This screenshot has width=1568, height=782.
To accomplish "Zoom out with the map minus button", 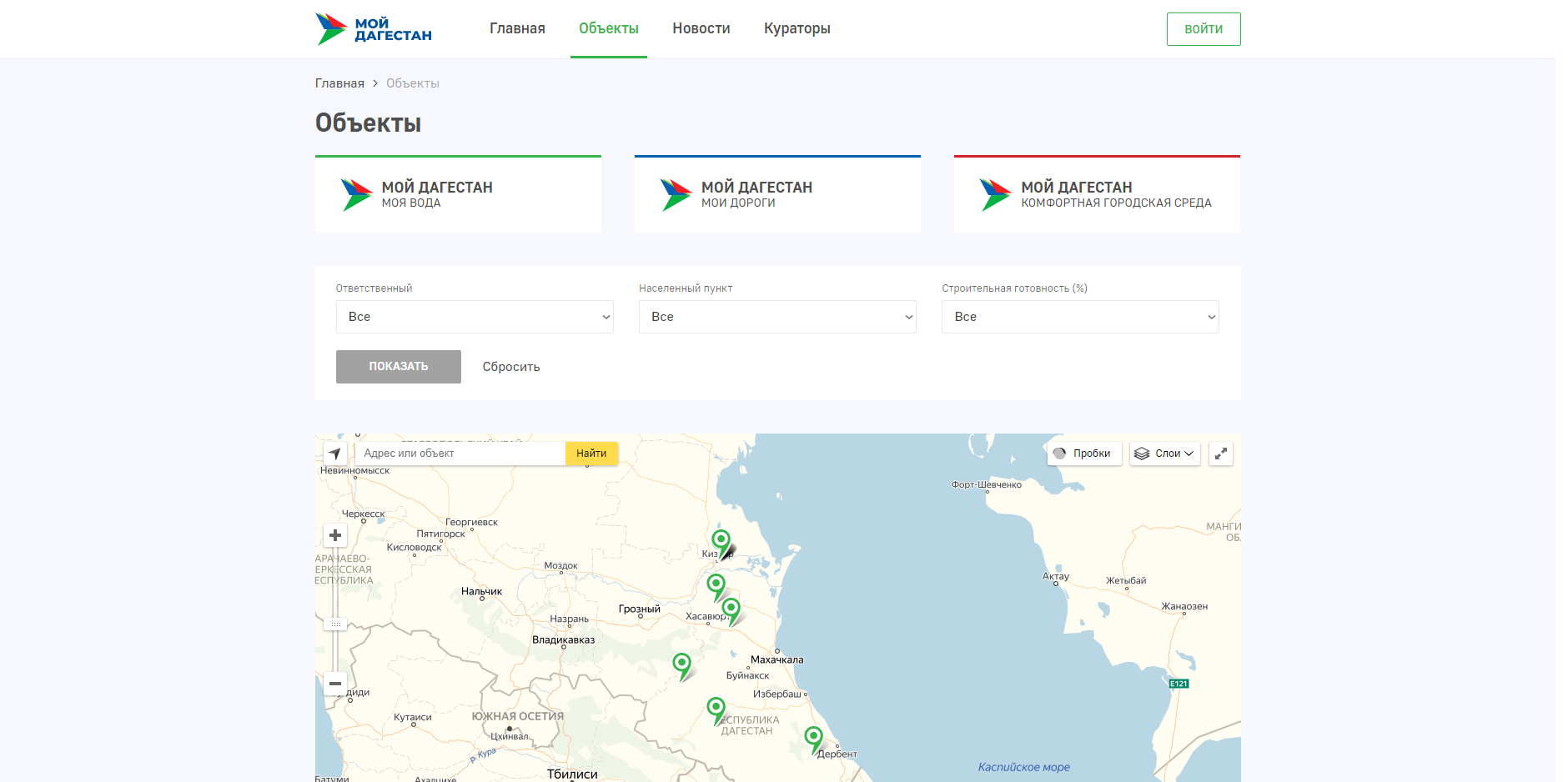I will tap(335, 684).
